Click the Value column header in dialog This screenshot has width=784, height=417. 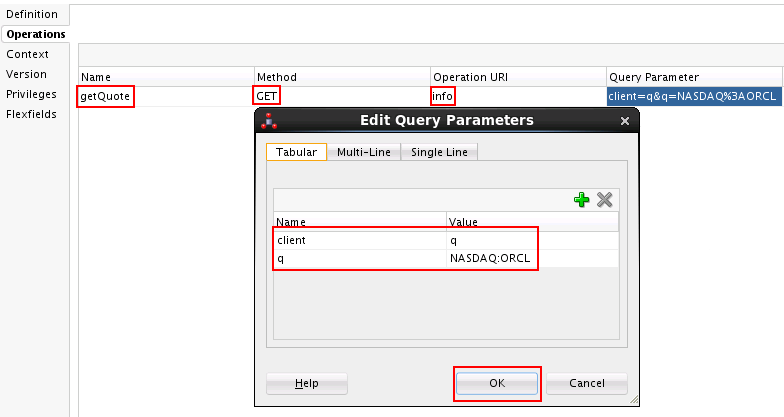(x=532, y=222)
